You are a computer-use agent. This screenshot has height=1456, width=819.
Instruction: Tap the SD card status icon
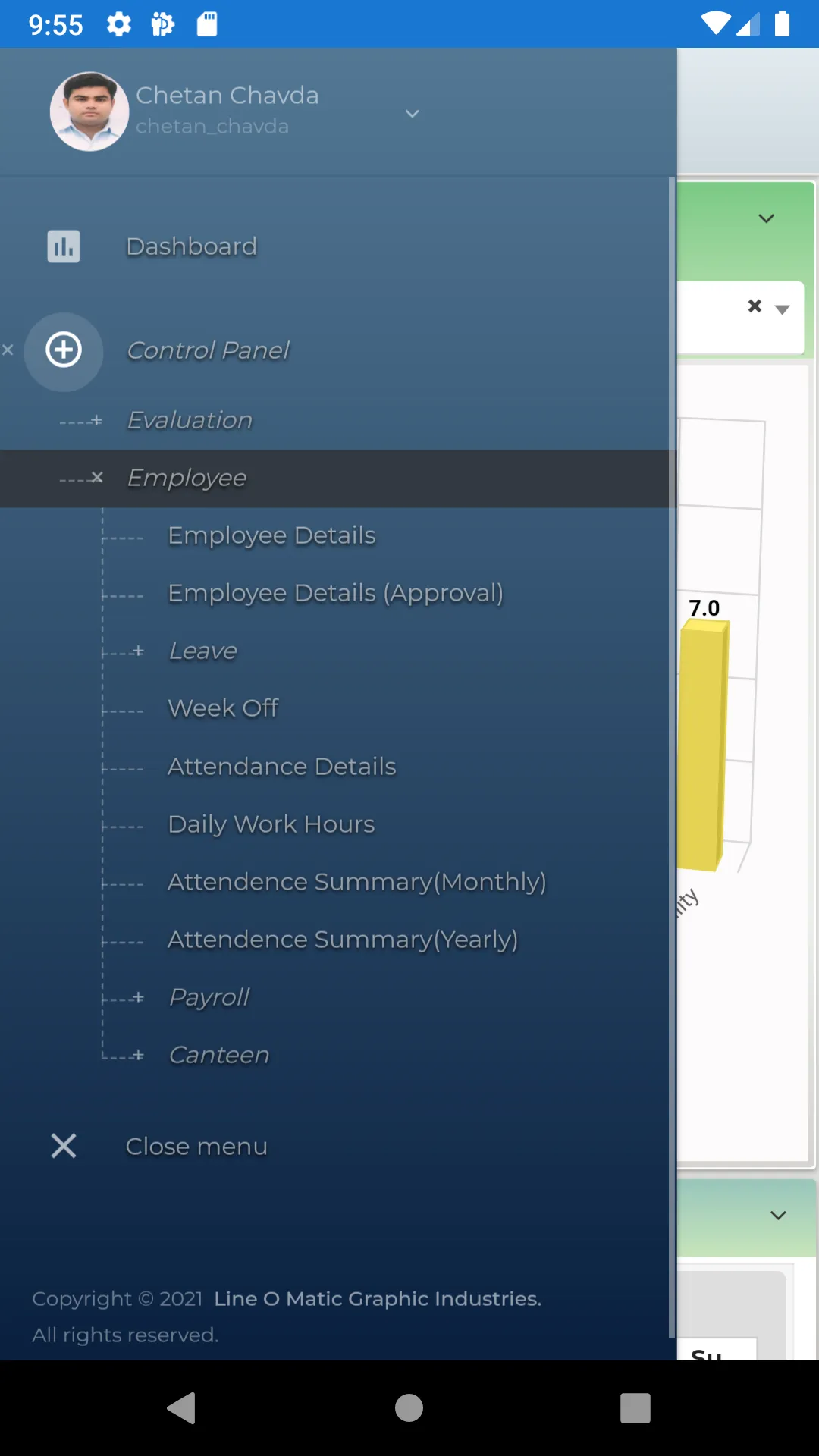coord(207,24)
